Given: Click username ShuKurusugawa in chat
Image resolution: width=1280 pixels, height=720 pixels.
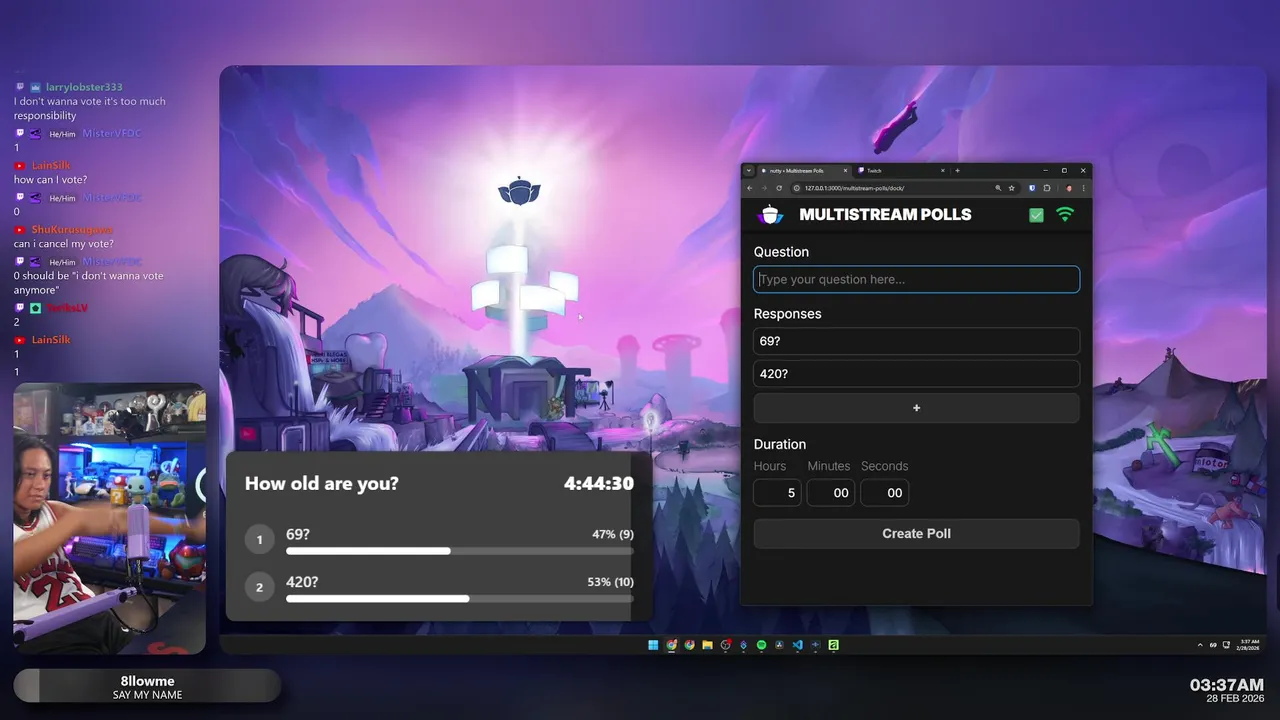Looking at the screenshot, I should [x=72, y=230].
